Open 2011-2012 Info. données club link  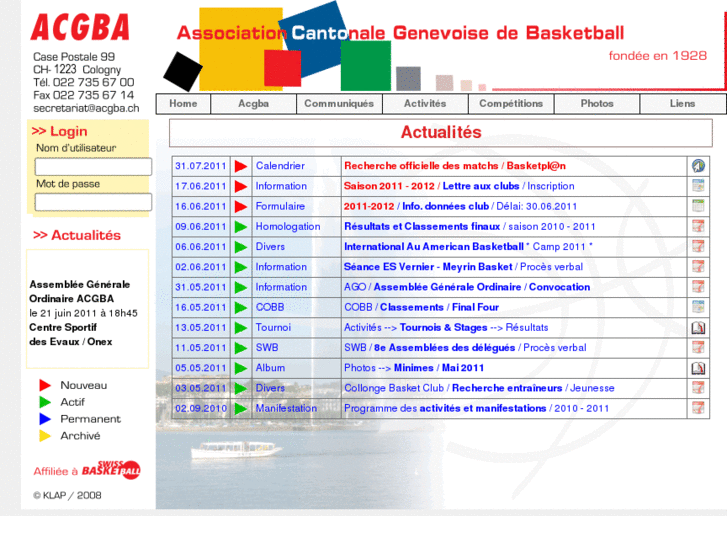click(x=460, y=206)
